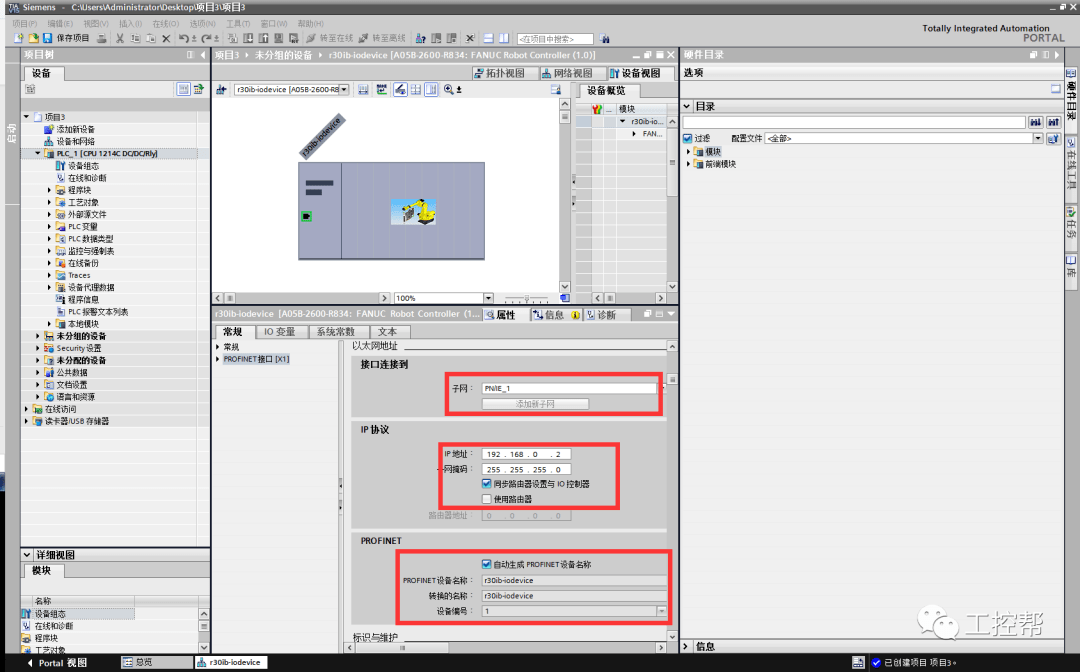Select PROFINET 接口 [X1] in properties navigation
Viewport: 1080px width, 672px height.
tap(256, 359)
